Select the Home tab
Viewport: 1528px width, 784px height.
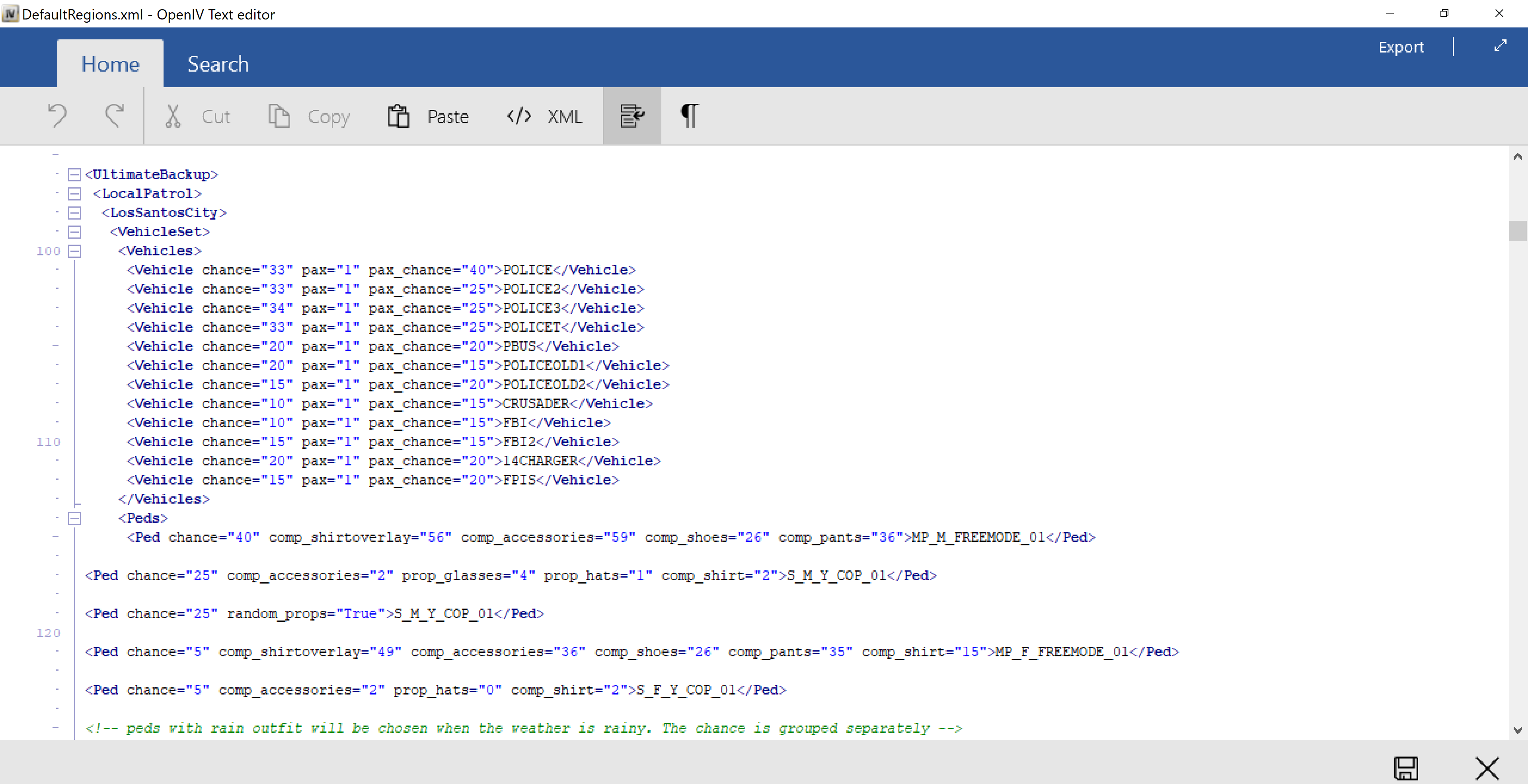110,64
